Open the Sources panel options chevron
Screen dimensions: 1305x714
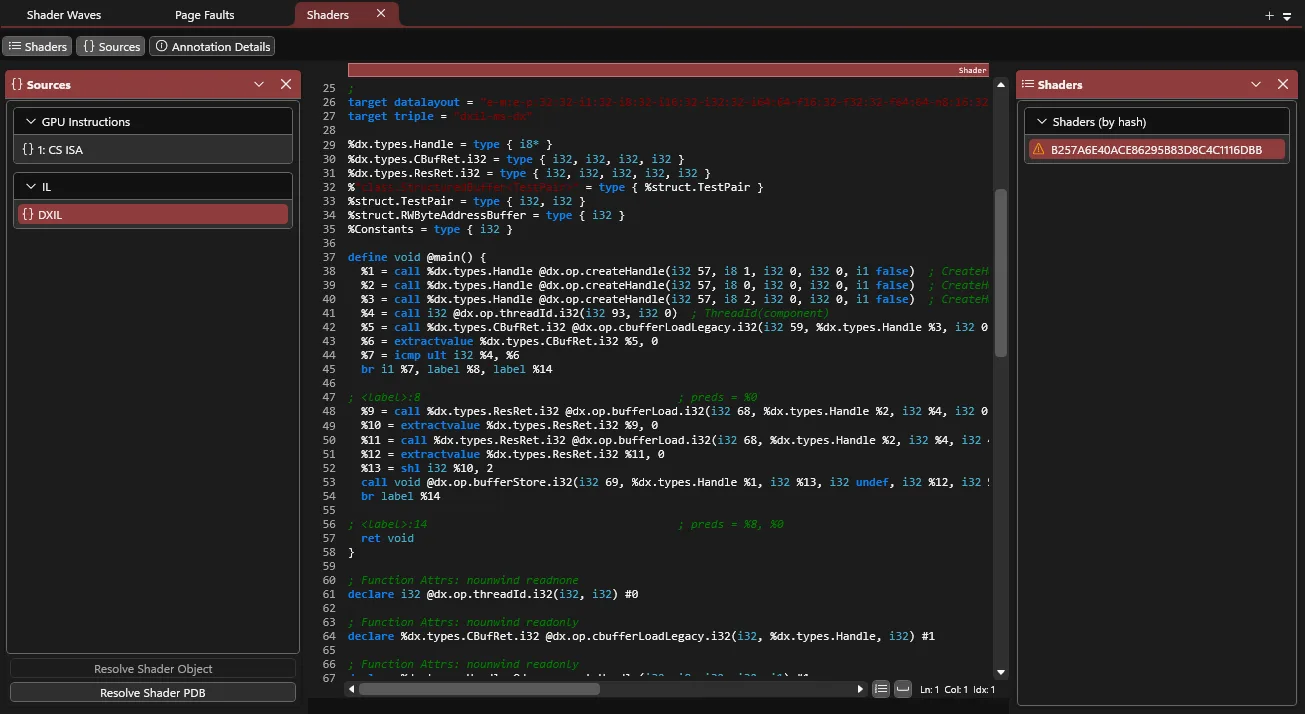pos(259,85)
